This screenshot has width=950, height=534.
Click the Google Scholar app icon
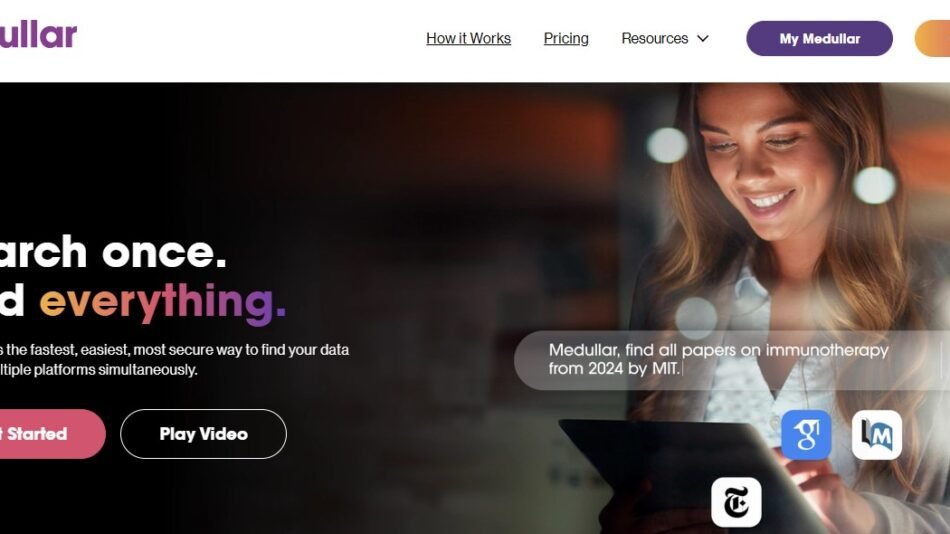[x=806, y=435]
